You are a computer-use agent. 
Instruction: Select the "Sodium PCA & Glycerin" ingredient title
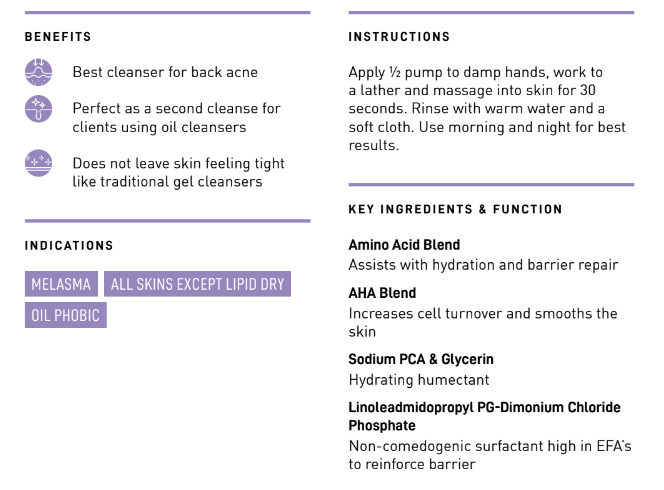[x=421, y=359]
